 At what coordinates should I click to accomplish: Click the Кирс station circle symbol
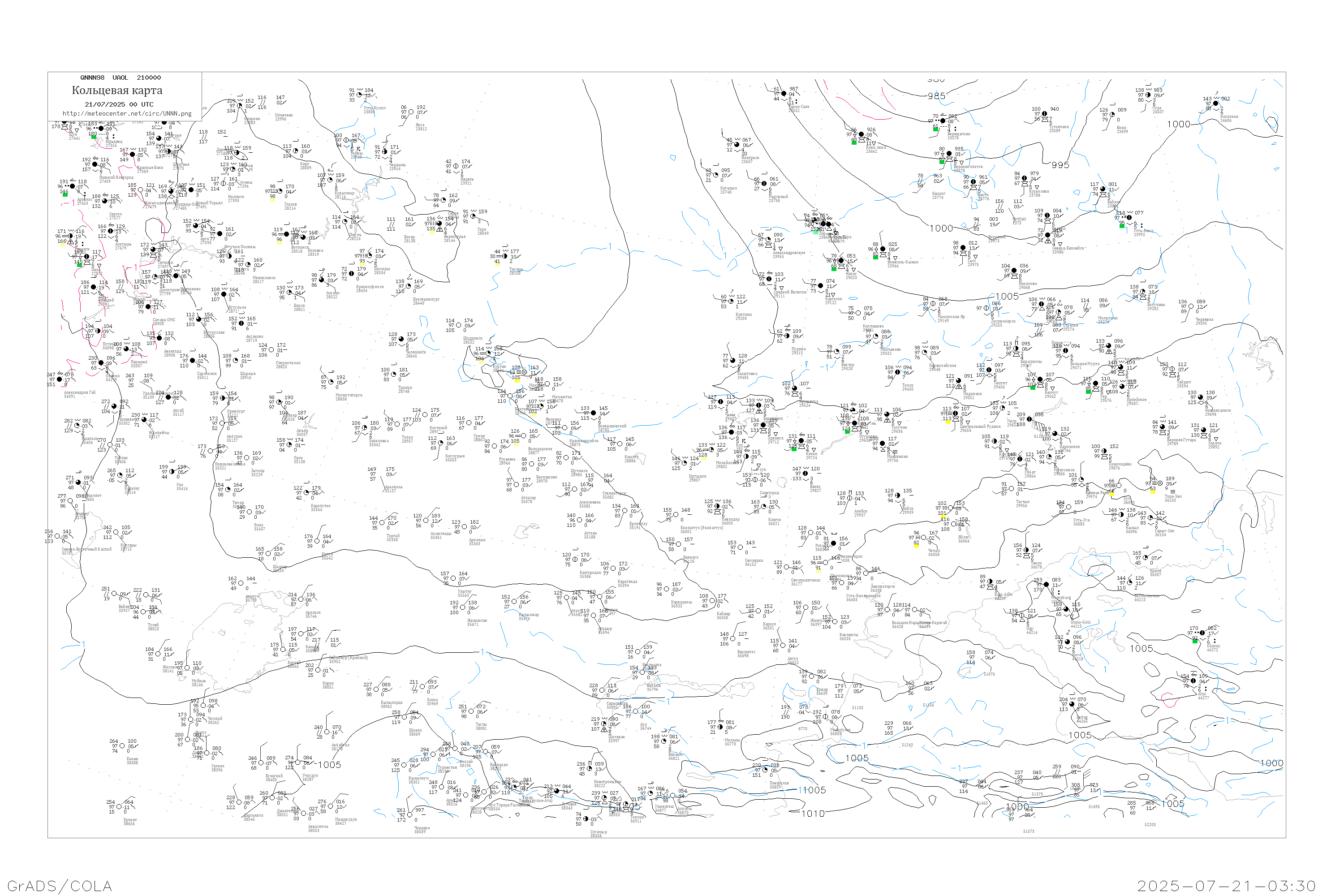[x=296, y=151]
